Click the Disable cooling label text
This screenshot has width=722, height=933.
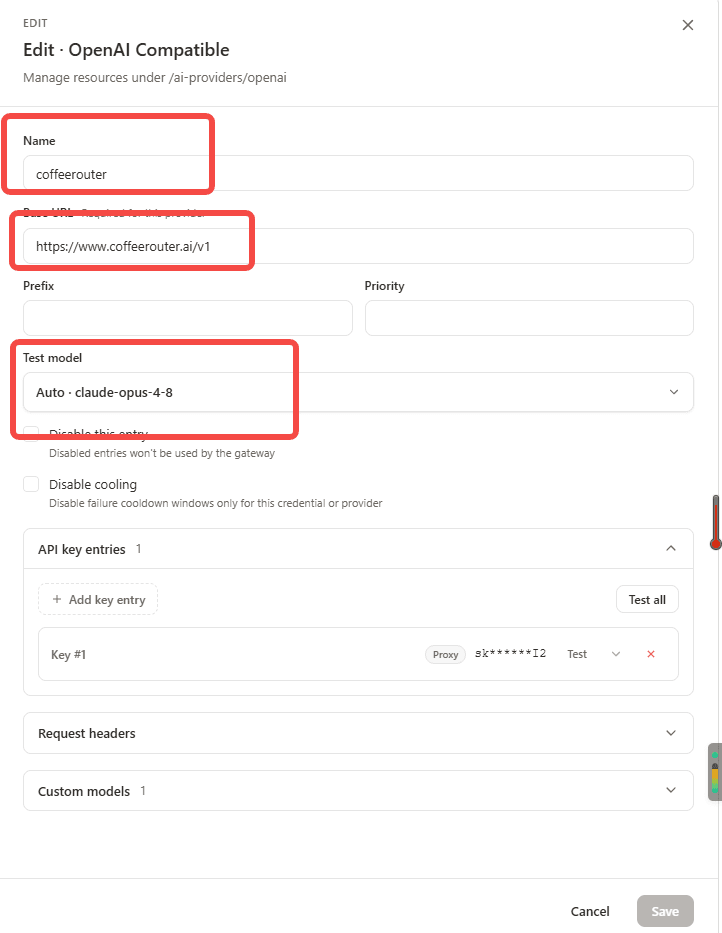click(x=93, y=484)
